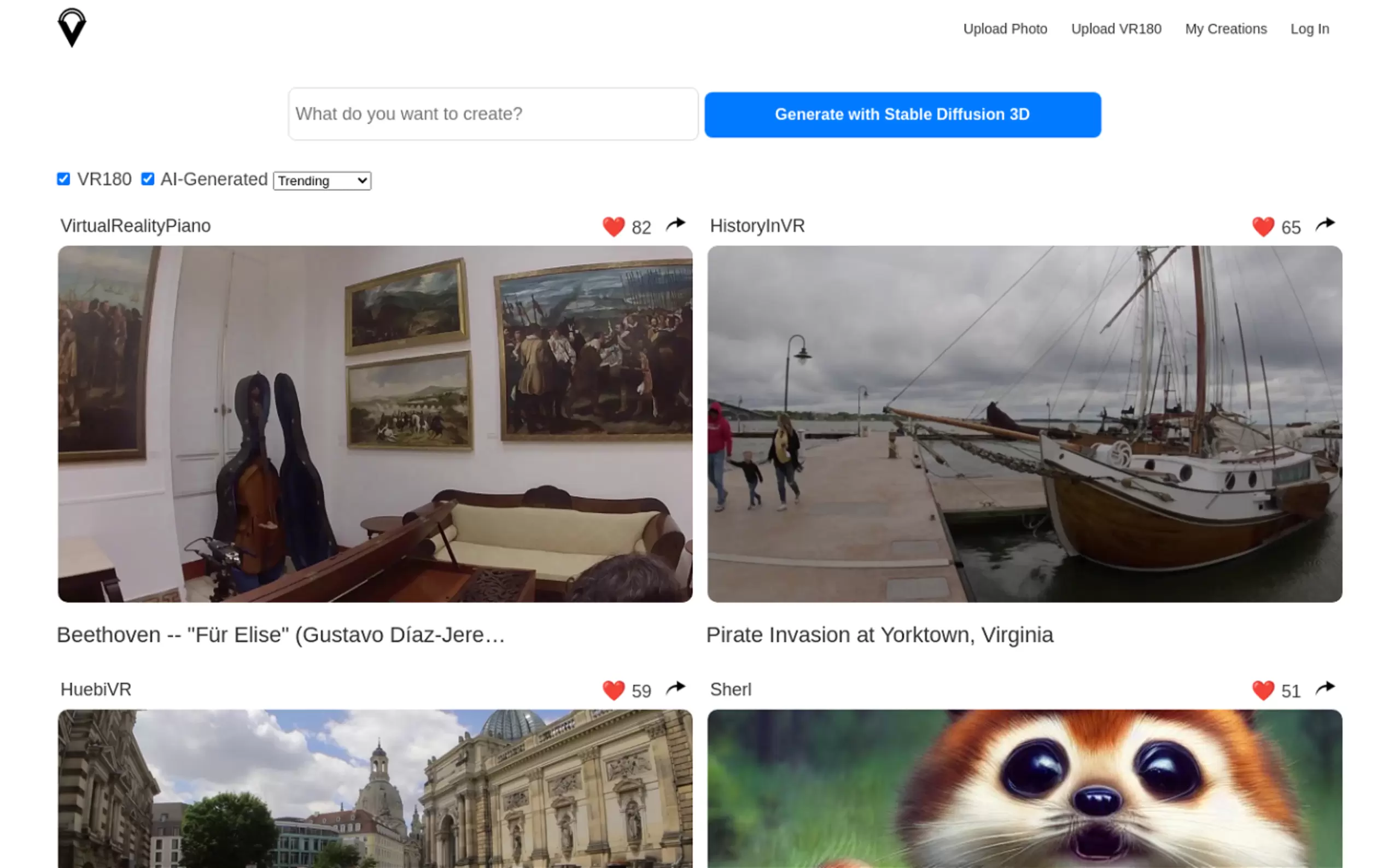Share the HuebiVR post
The width and height of the screenshot is (1389, 868).
coord(675,688)
